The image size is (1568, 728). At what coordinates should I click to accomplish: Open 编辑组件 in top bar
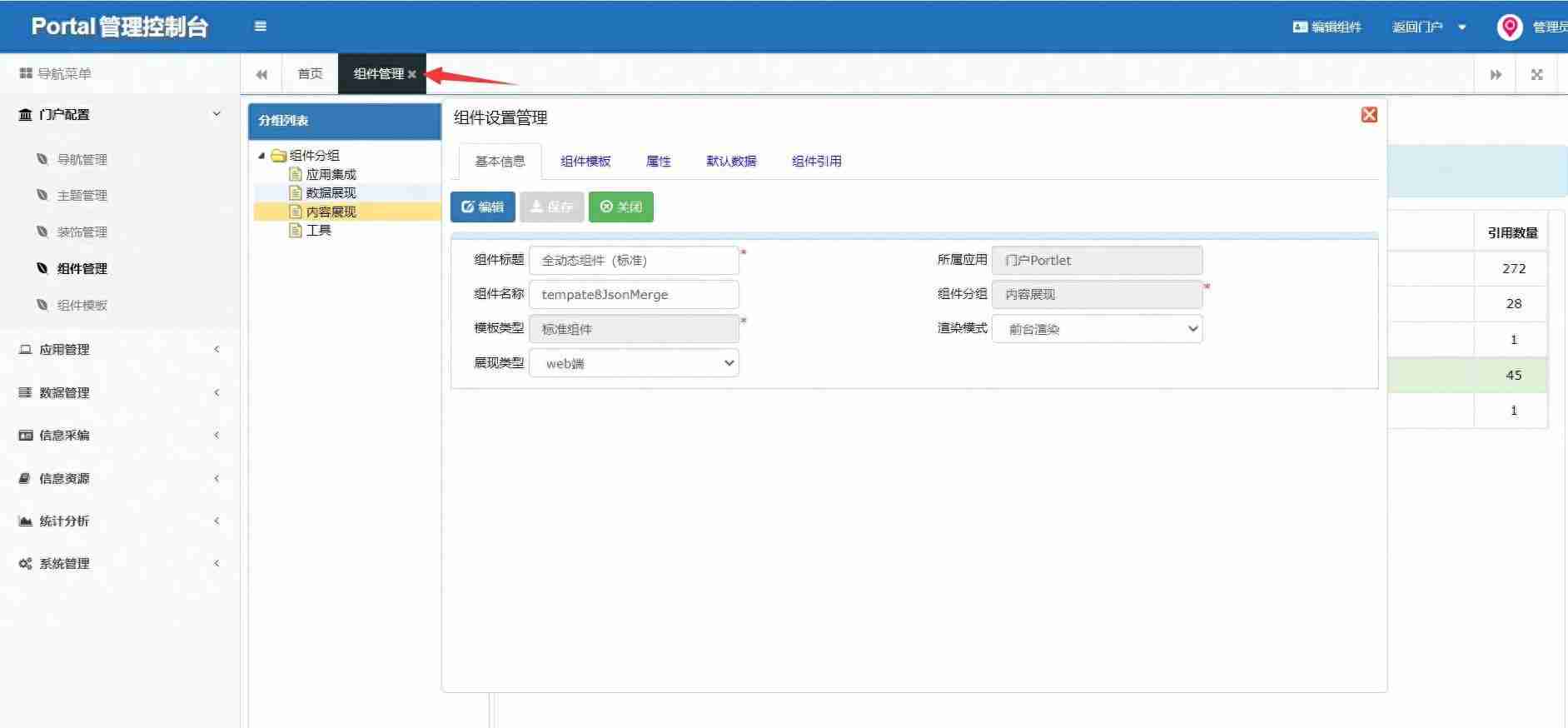pos(1327,27)
